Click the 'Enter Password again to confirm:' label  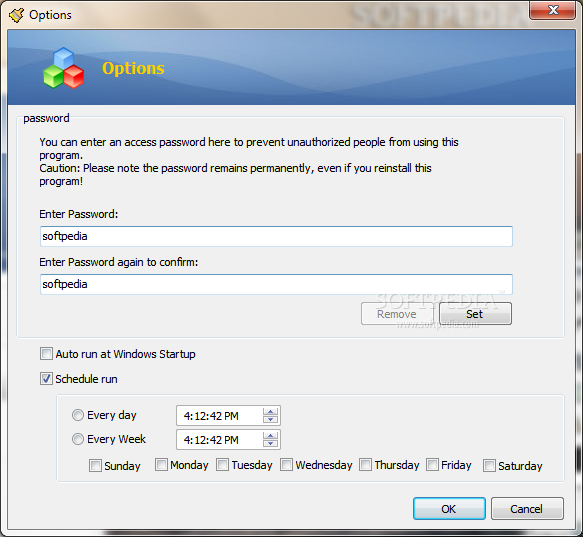point(119,262)
